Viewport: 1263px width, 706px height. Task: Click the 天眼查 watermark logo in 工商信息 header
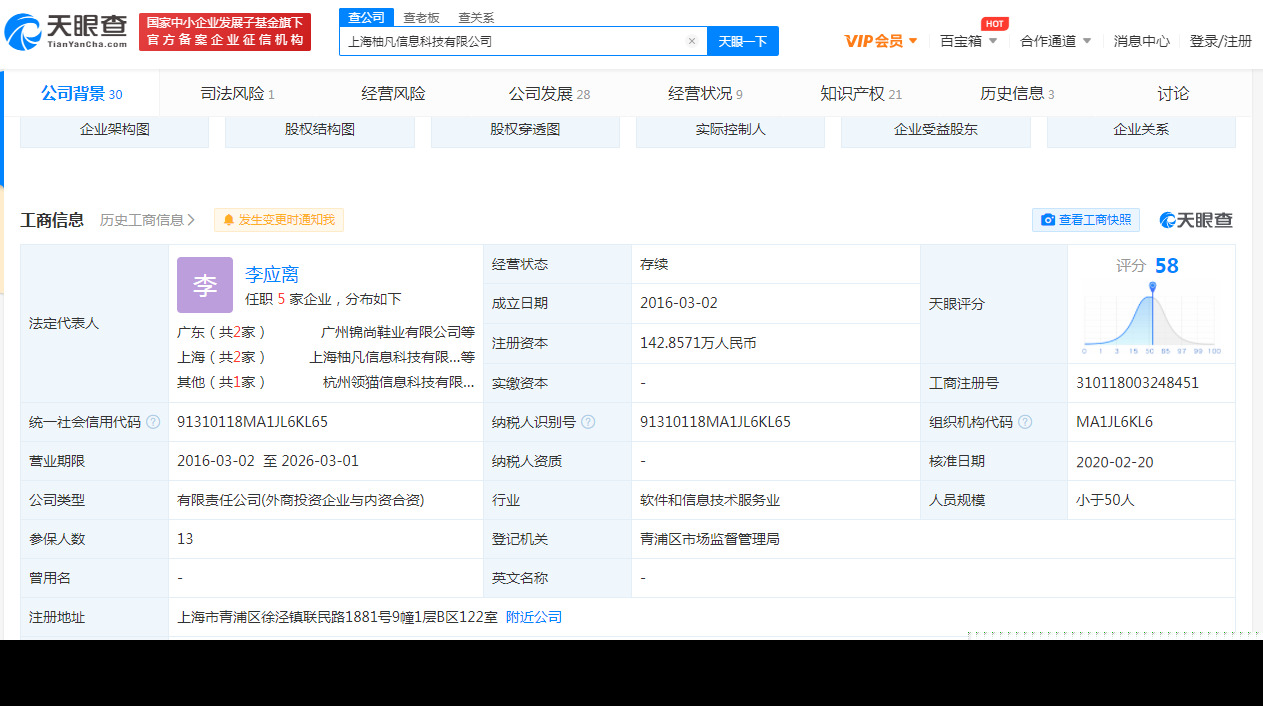click(x=1196, y=220)
